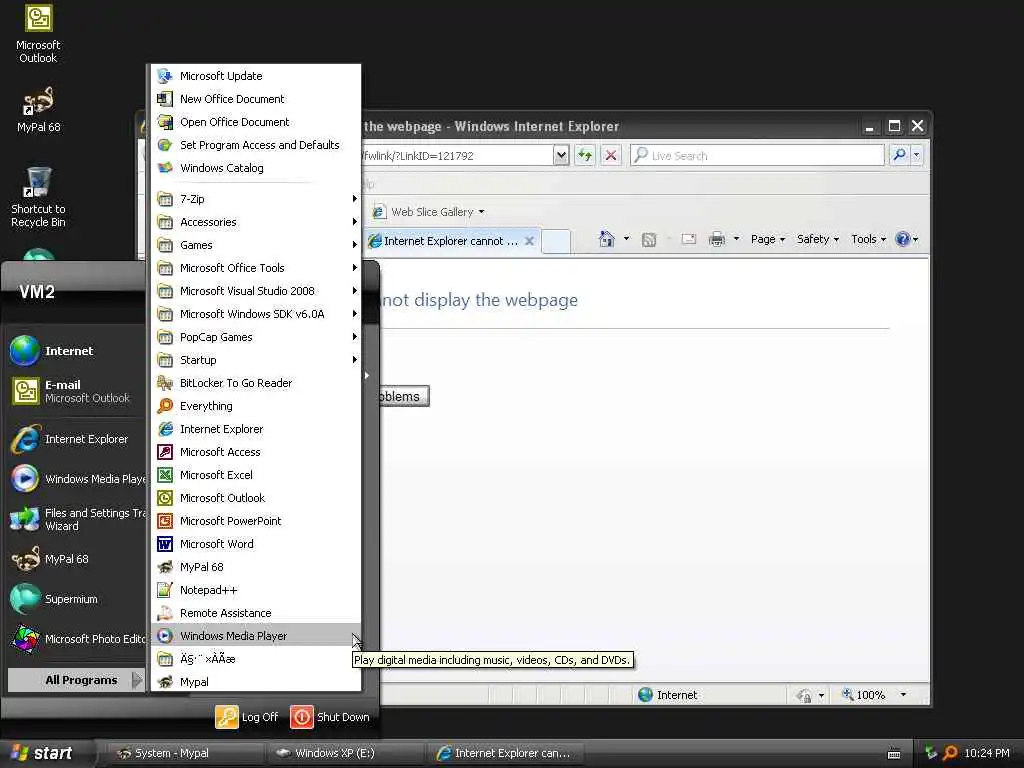
Task: Launch Supermium browser
Action: pos(76,599)
